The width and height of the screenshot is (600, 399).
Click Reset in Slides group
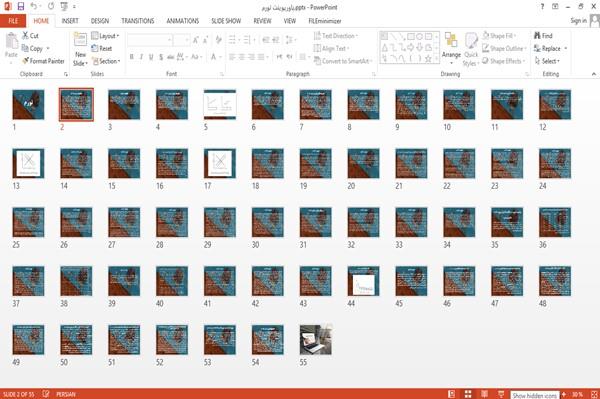102,48
